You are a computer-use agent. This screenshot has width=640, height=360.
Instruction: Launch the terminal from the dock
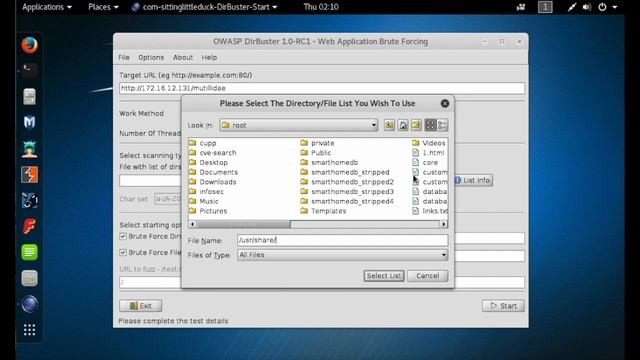pos(29,70)
